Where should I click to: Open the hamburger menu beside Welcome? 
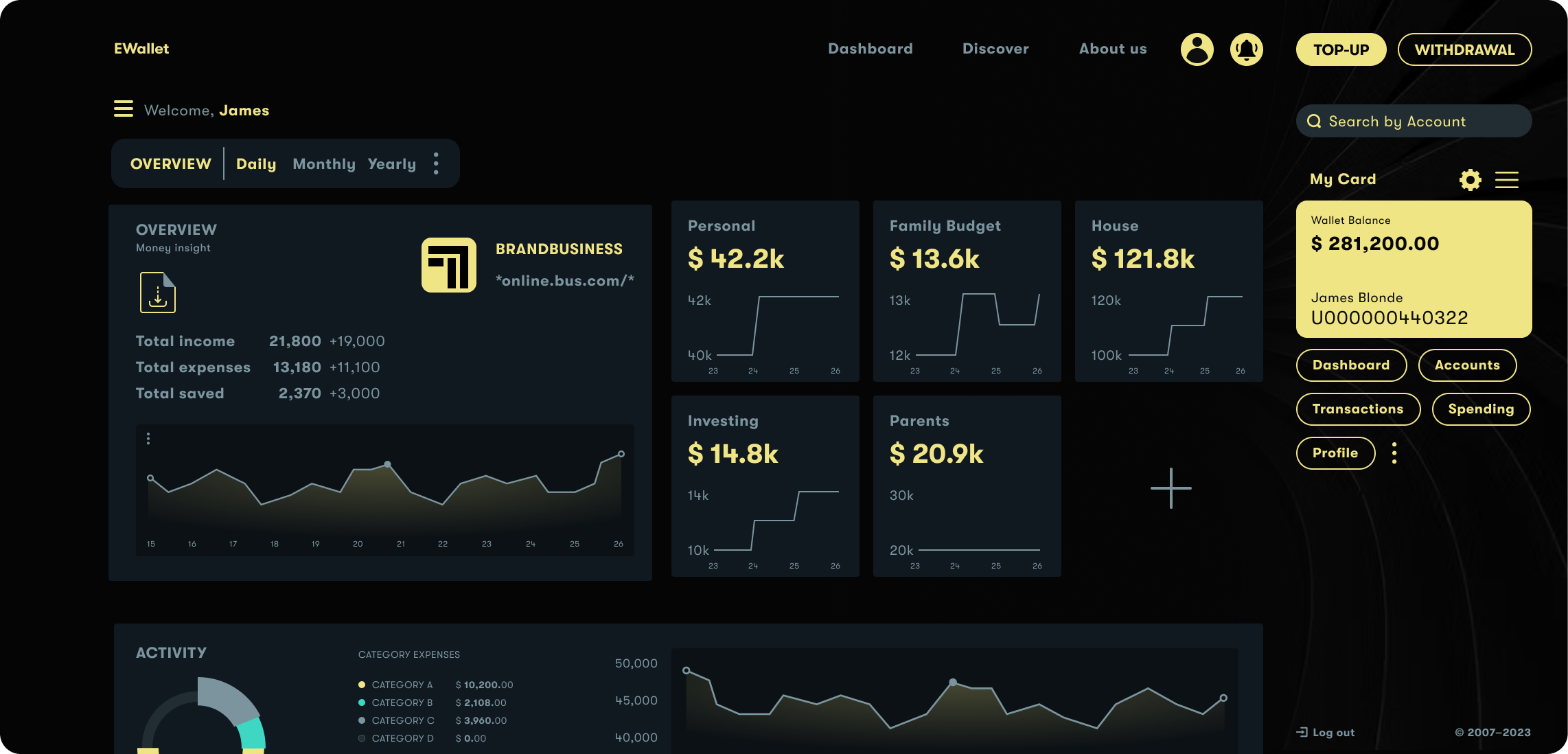124,108
